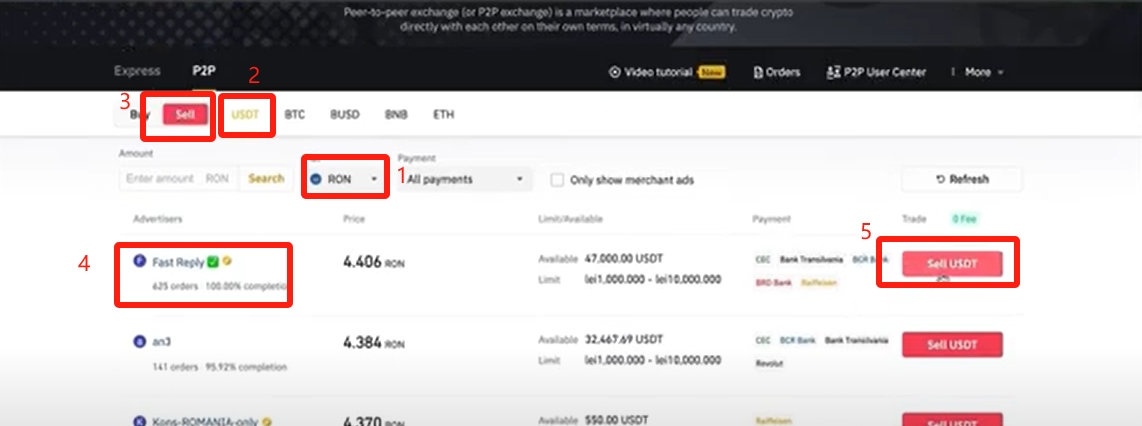
Task: Click the RON currency flag icon
Action: click(316, 178)
